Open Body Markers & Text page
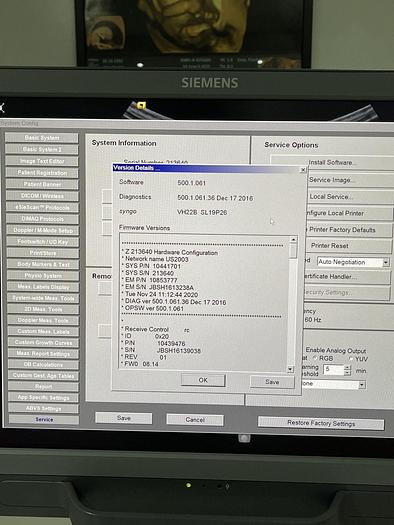 pos(43,264)
